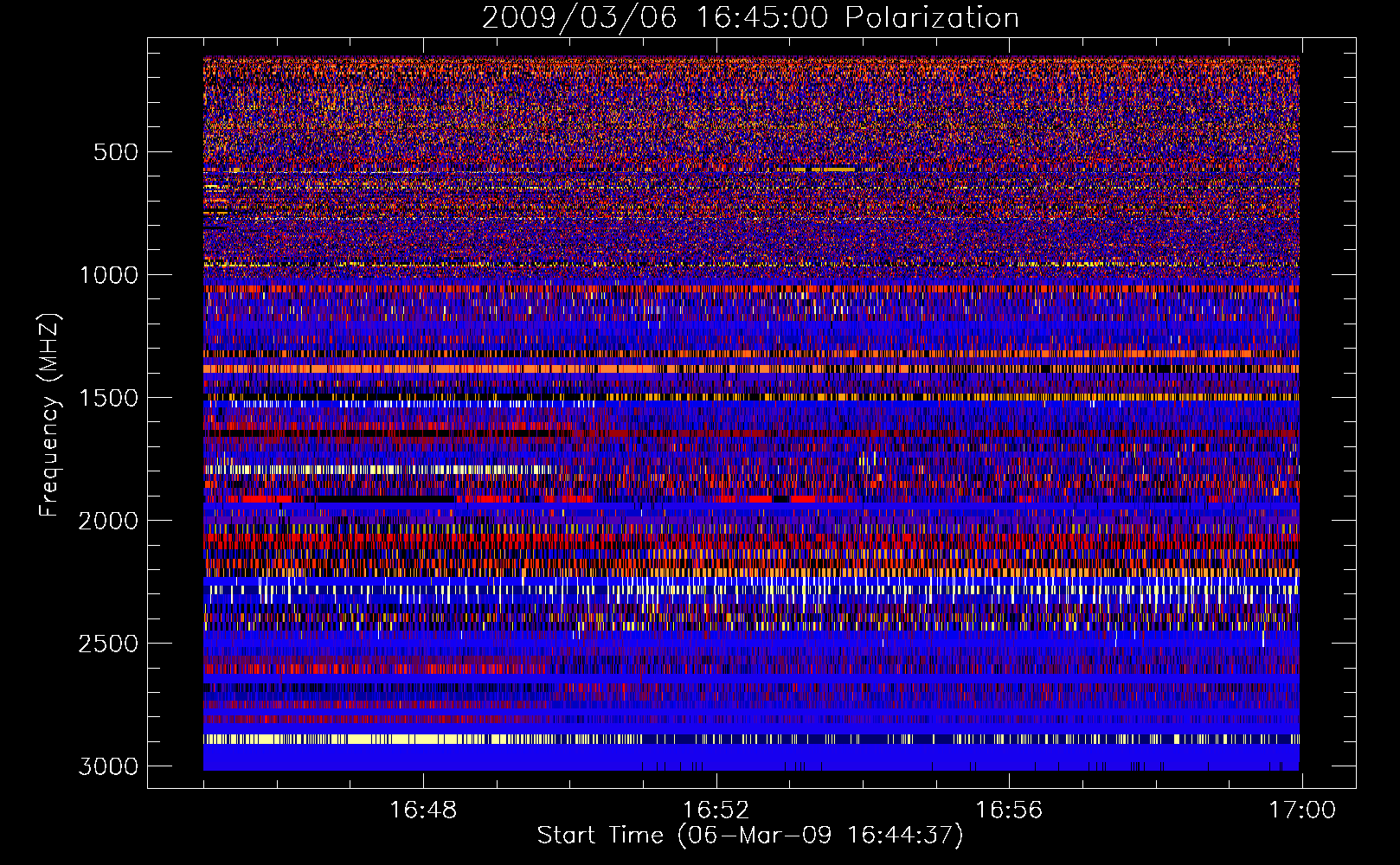Click the 16:56 time axis label
The image size is (1400, 865).
click(x=1009, y=811)
